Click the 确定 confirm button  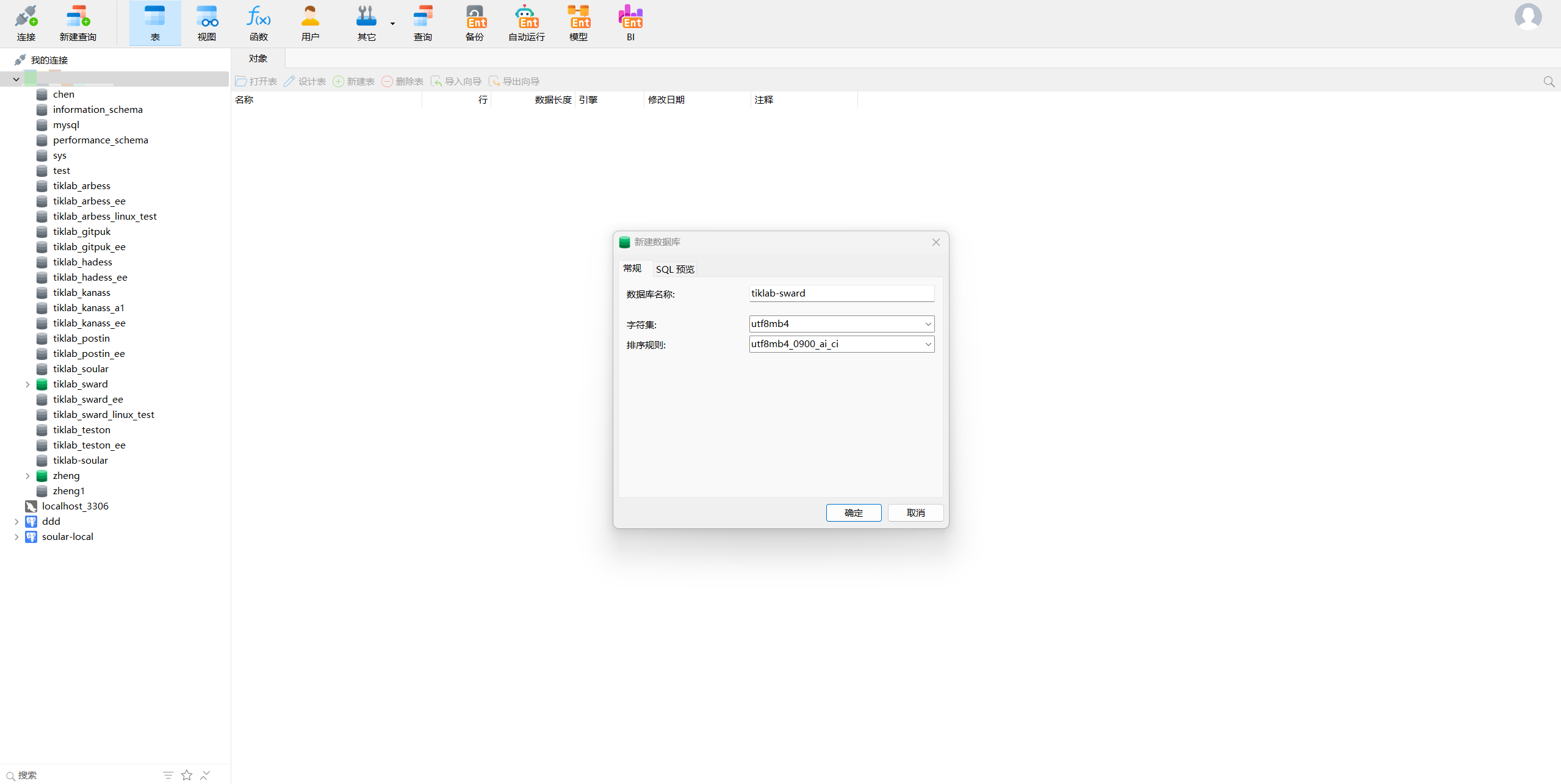pos(853,513)
